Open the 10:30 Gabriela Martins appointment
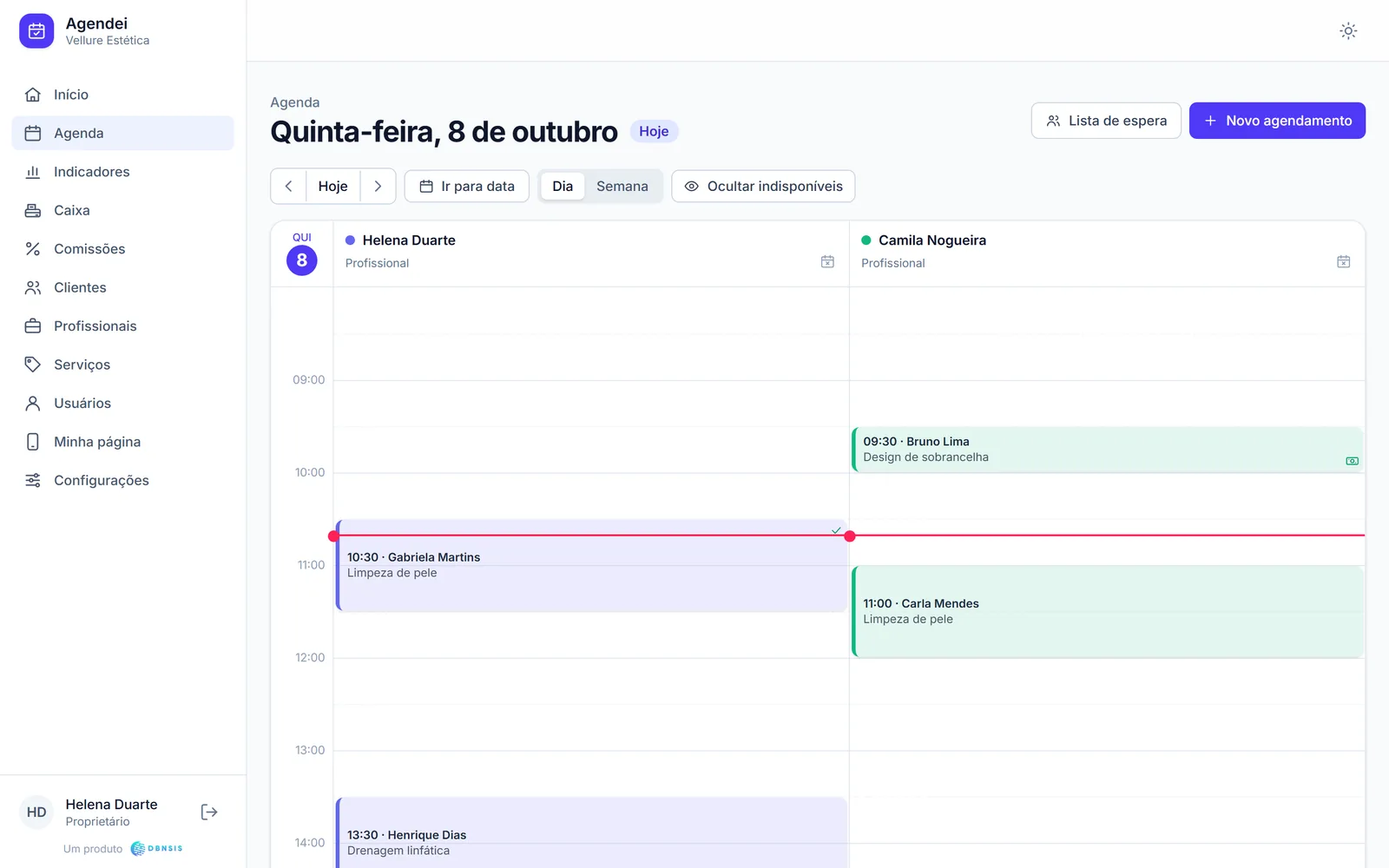1389x868 pixels. pos(591,566)
